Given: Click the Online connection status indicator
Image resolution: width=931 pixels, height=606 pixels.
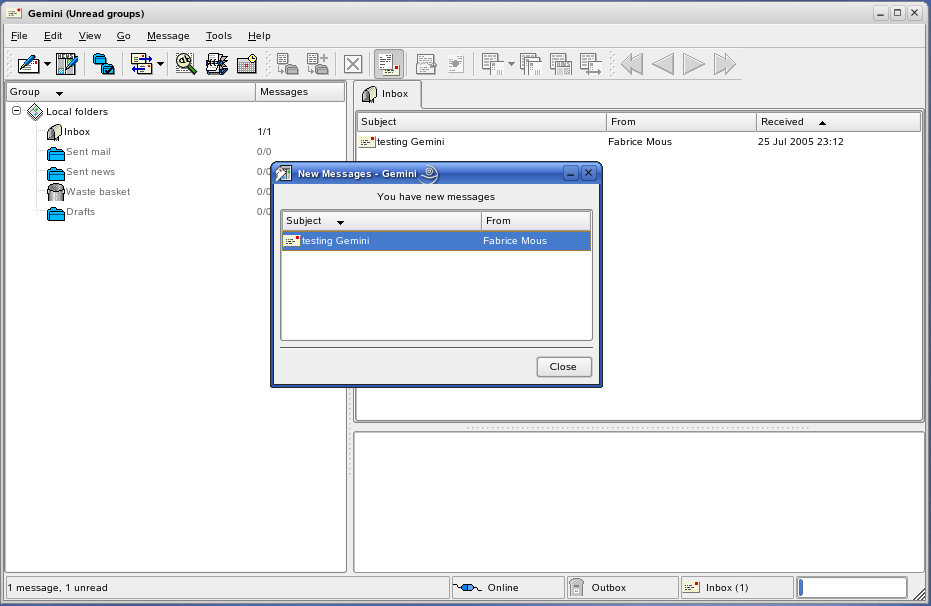Looking at the screenshot, I should [x=508, y=588].
